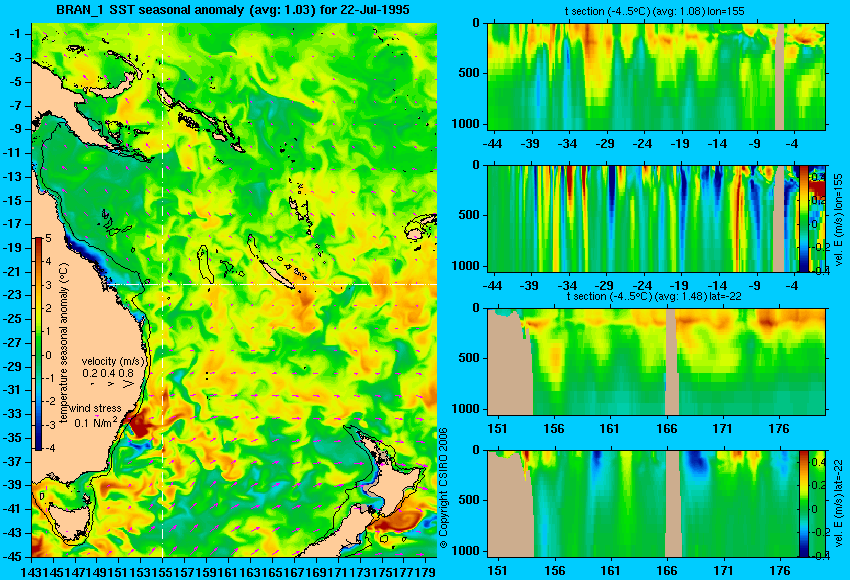Click latitude label '-23' on the map's left axis
This screenshot has height=580, width=850.
tap(12, 295)
